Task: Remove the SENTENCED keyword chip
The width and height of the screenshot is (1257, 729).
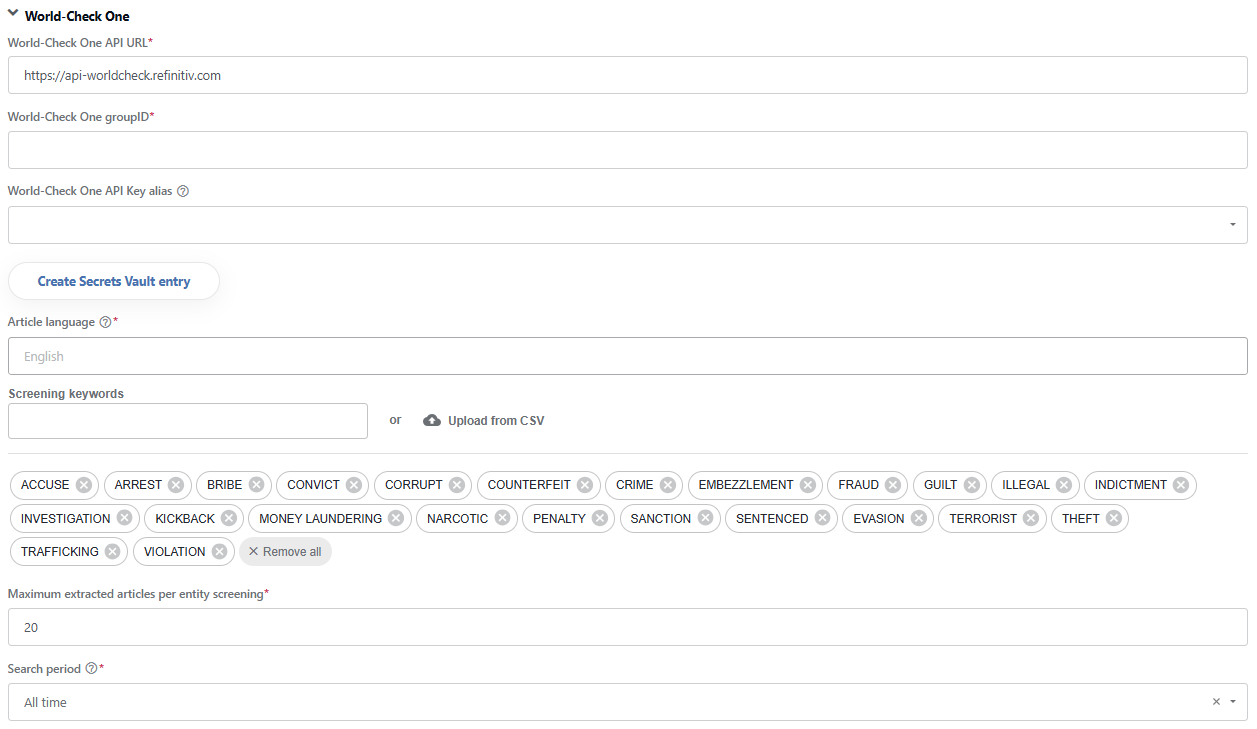Action: click(822, 518)
